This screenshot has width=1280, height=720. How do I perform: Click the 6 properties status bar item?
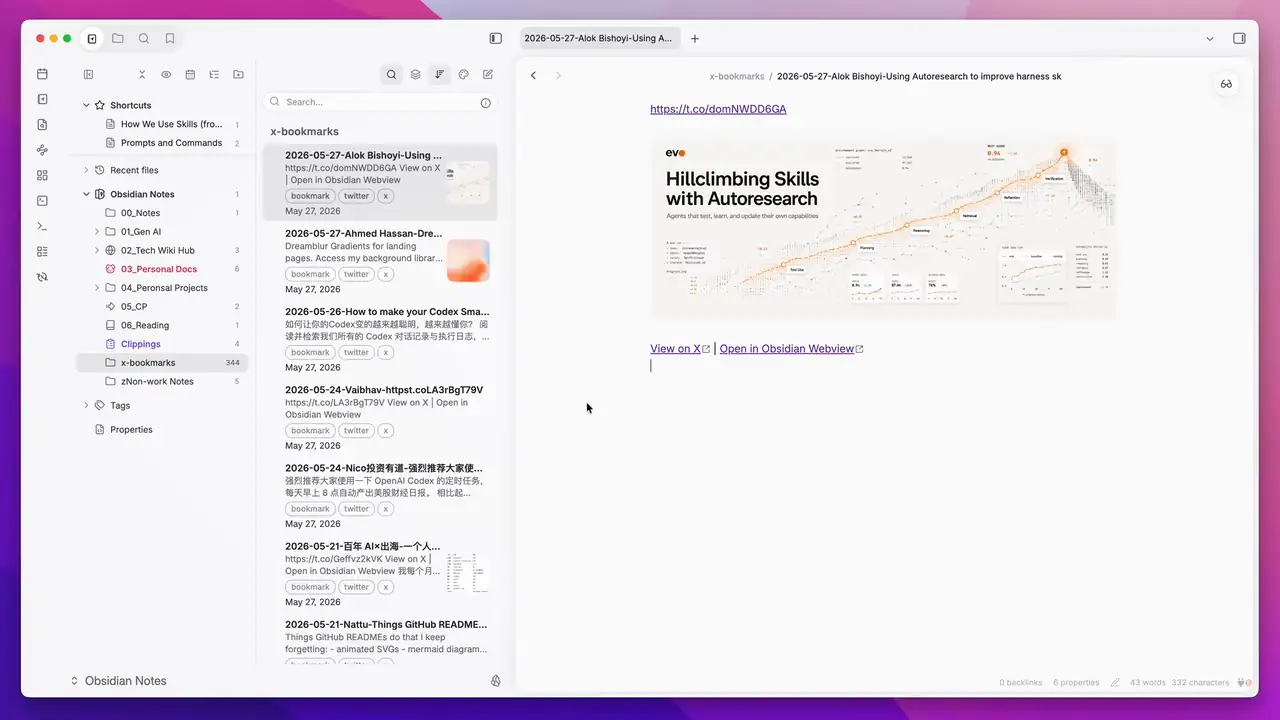click(x=1076, y=683)
